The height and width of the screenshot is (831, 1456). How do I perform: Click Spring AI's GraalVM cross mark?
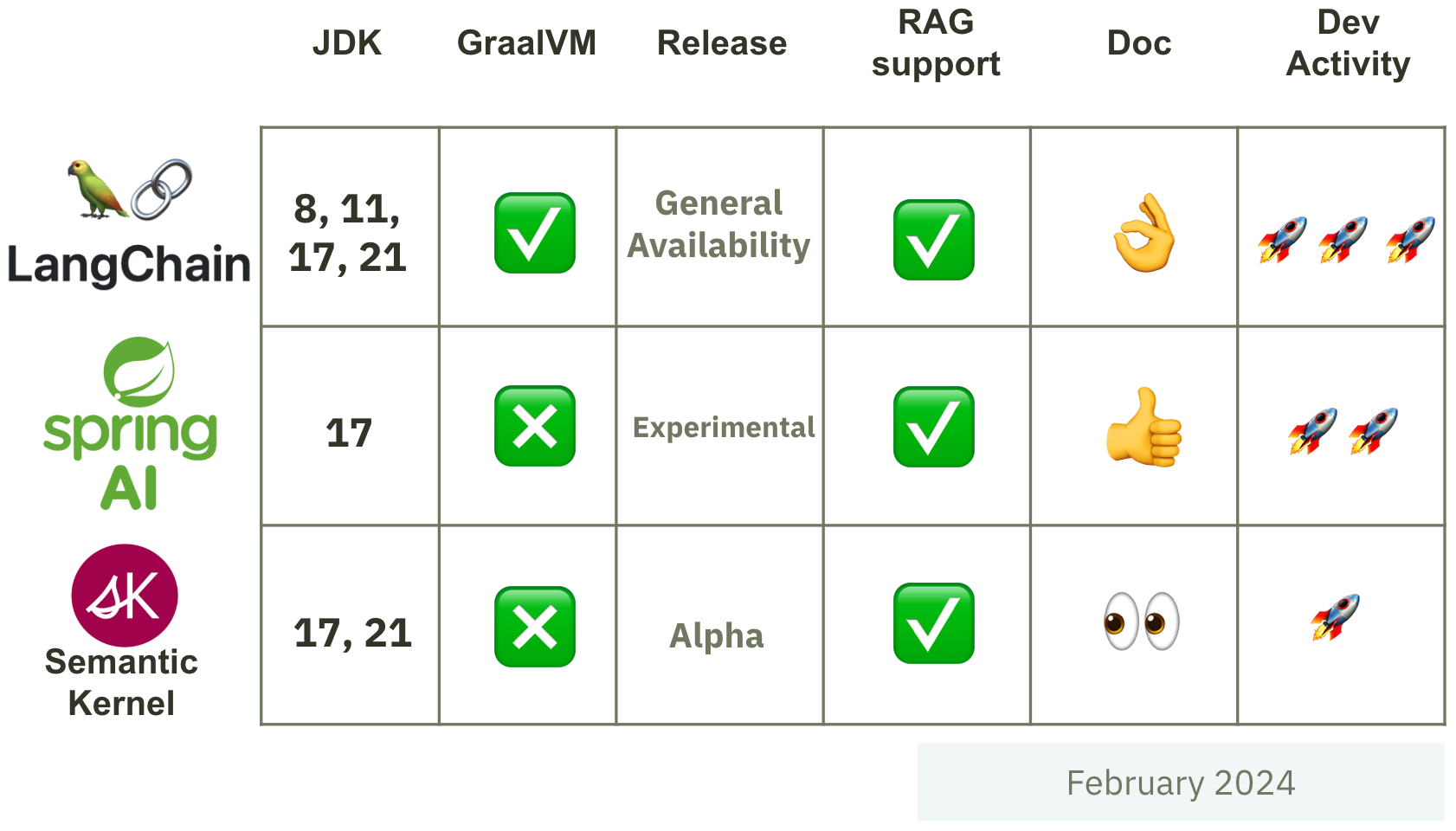pos(535,426)
